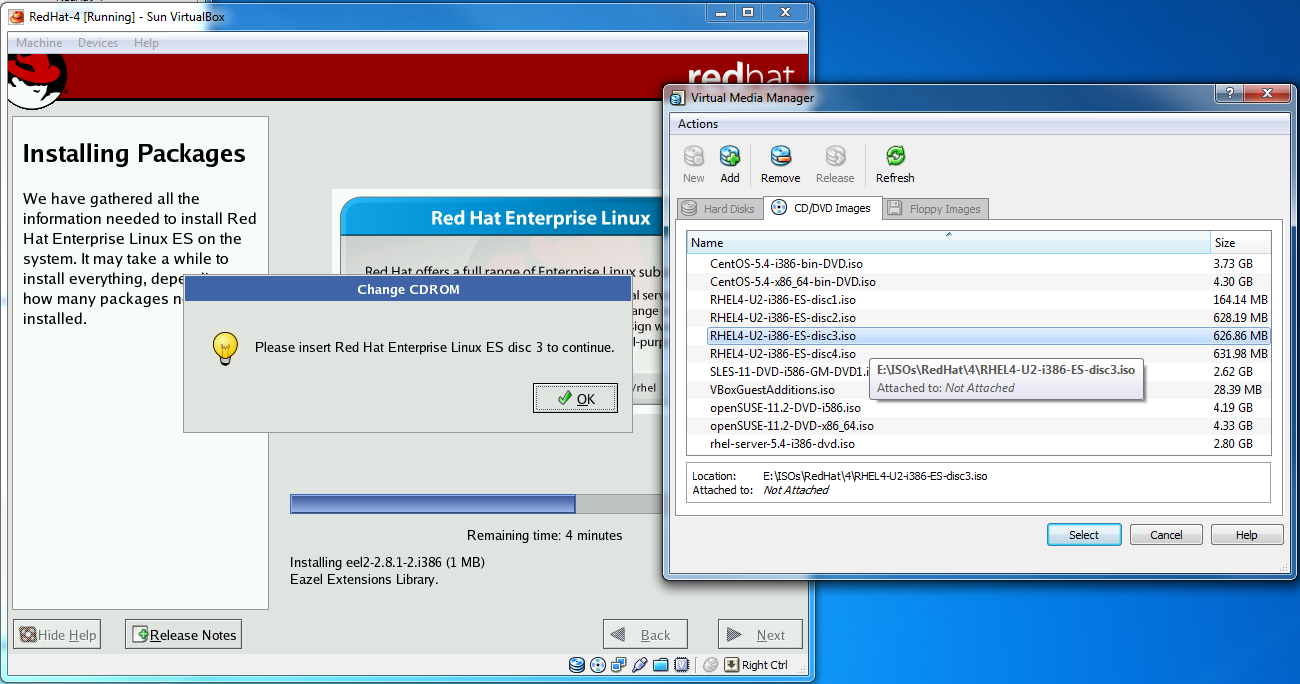This screenshot has width=1300, height=684.
Task: Click the network adapters status icon
Action: click(x=619, y=665)
